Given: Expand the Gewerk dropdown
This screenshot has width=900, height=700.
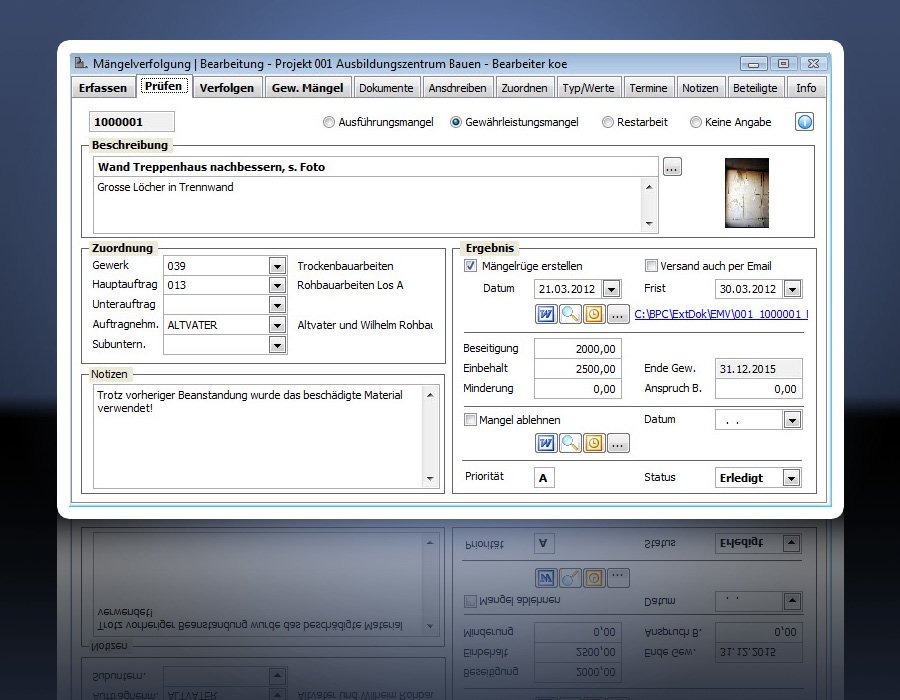Looking at the screenshot, I should pos(277,266).
